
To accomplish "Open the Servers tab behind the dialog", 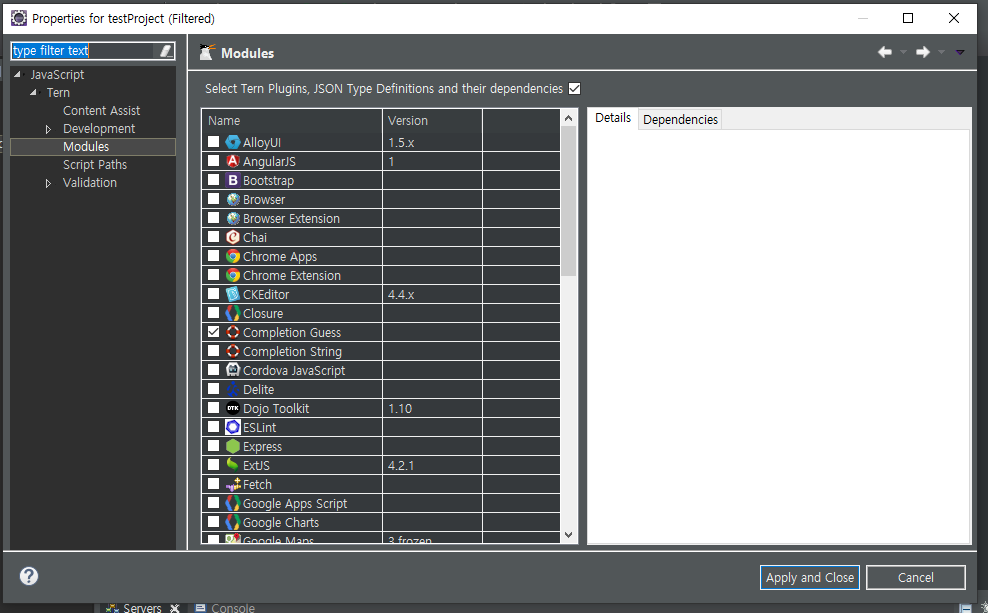I will [142, 607].
